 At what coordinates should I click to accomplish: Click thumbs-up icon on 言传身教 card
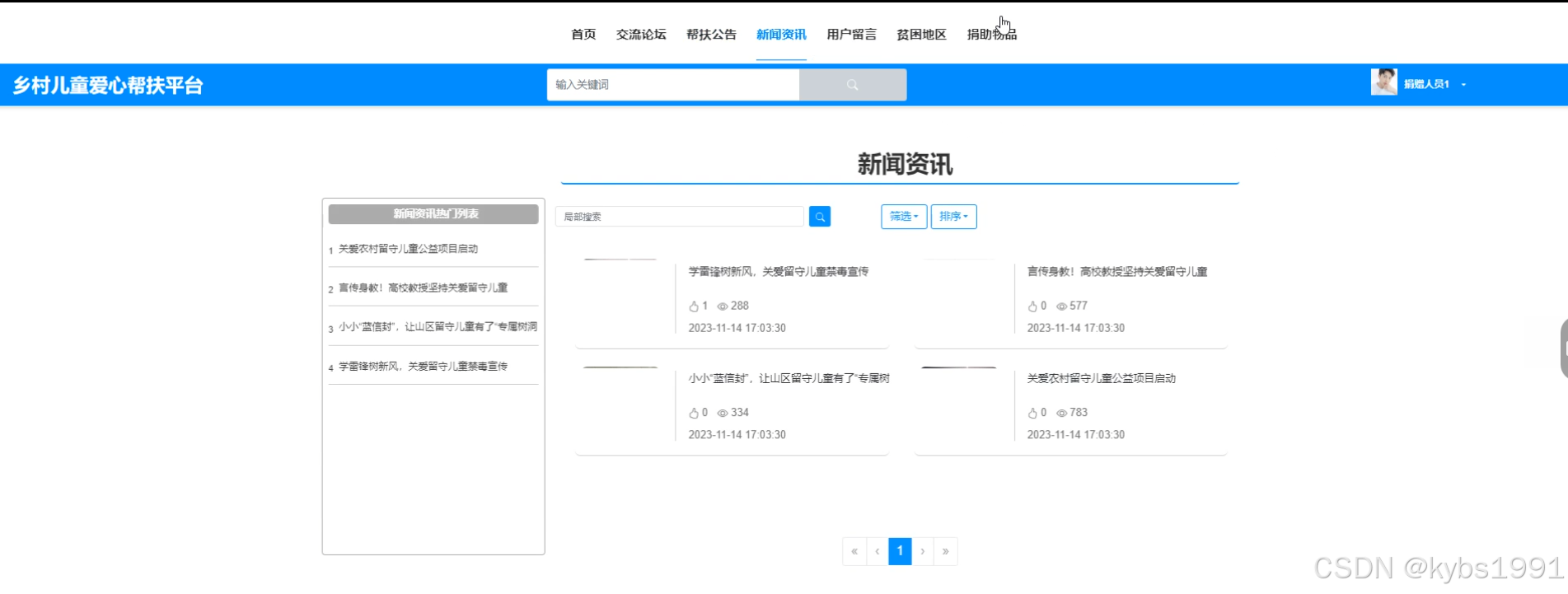1032,306
